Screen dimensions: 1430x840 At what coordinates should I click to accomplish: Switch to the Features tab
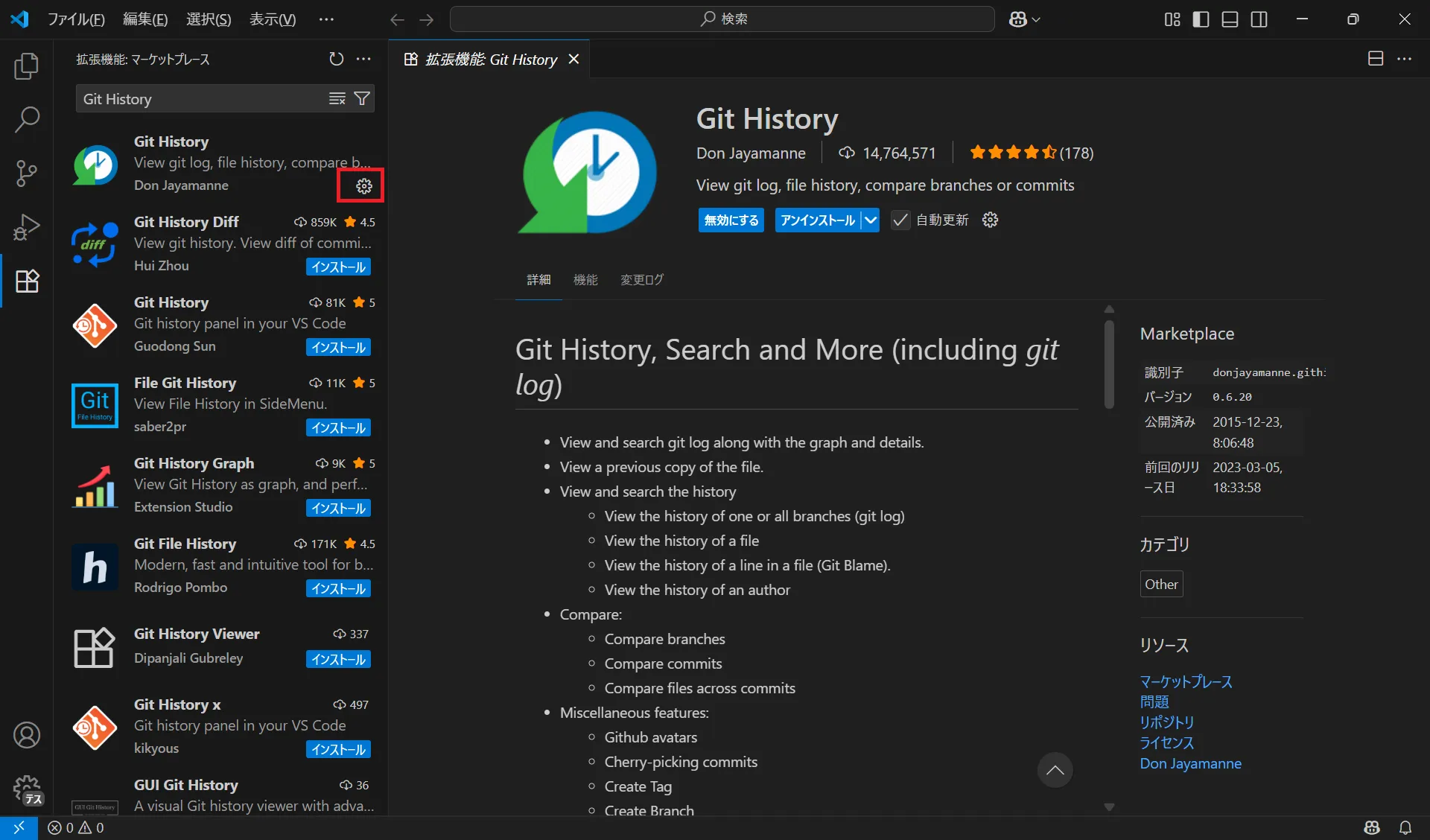coord(585,279)
